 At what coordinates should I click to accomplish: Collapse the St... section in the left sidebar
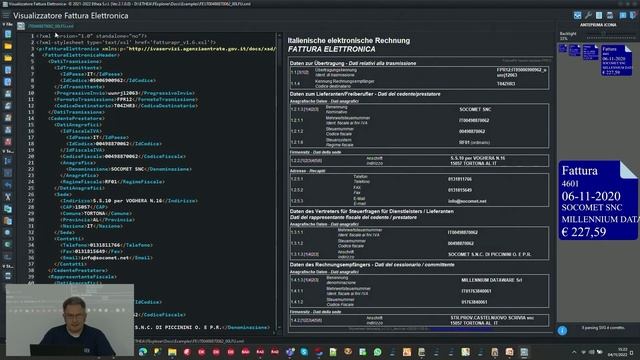[8, 266]
